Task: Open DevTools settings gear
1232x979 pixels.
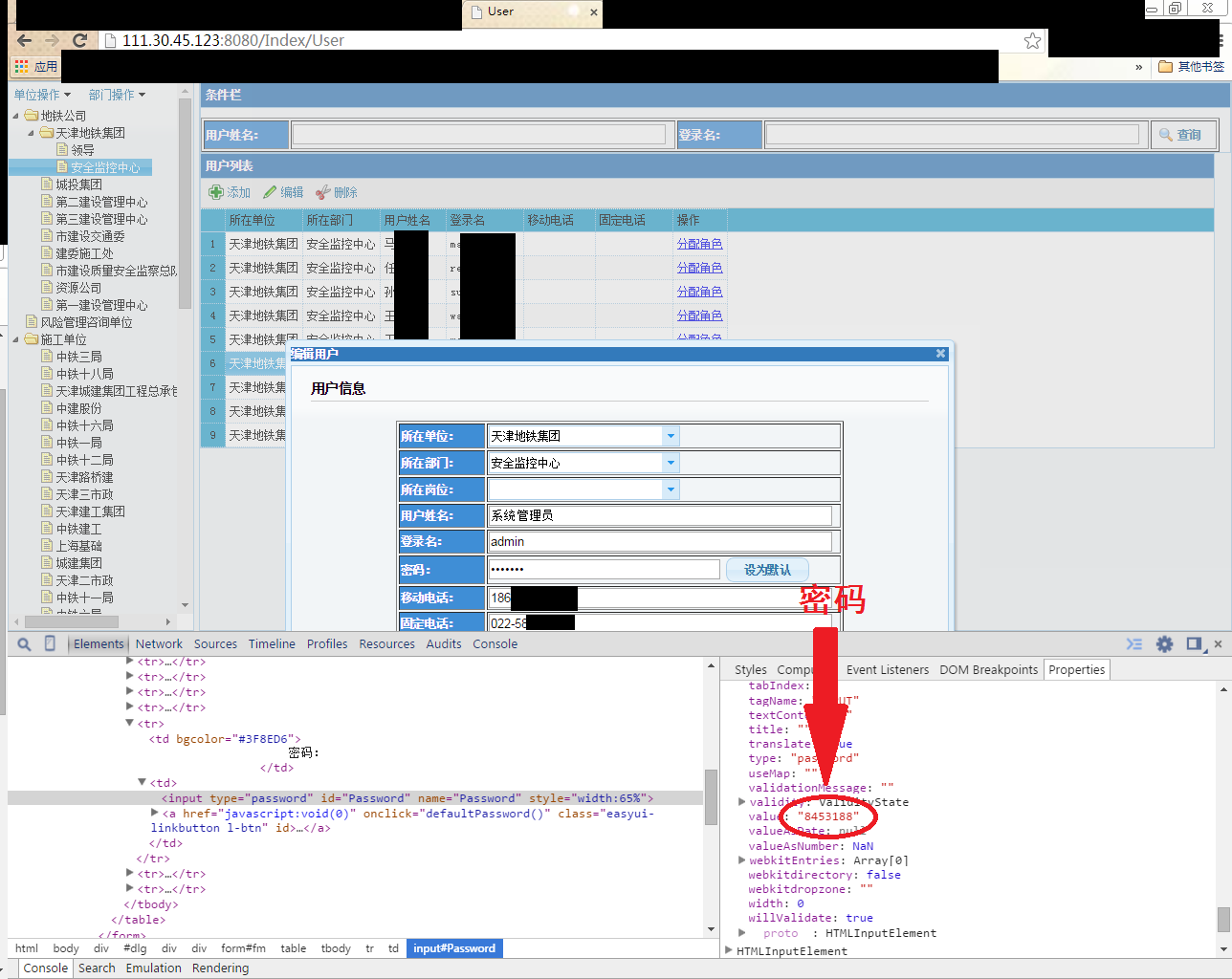Action: click(x=1164, y=644)
